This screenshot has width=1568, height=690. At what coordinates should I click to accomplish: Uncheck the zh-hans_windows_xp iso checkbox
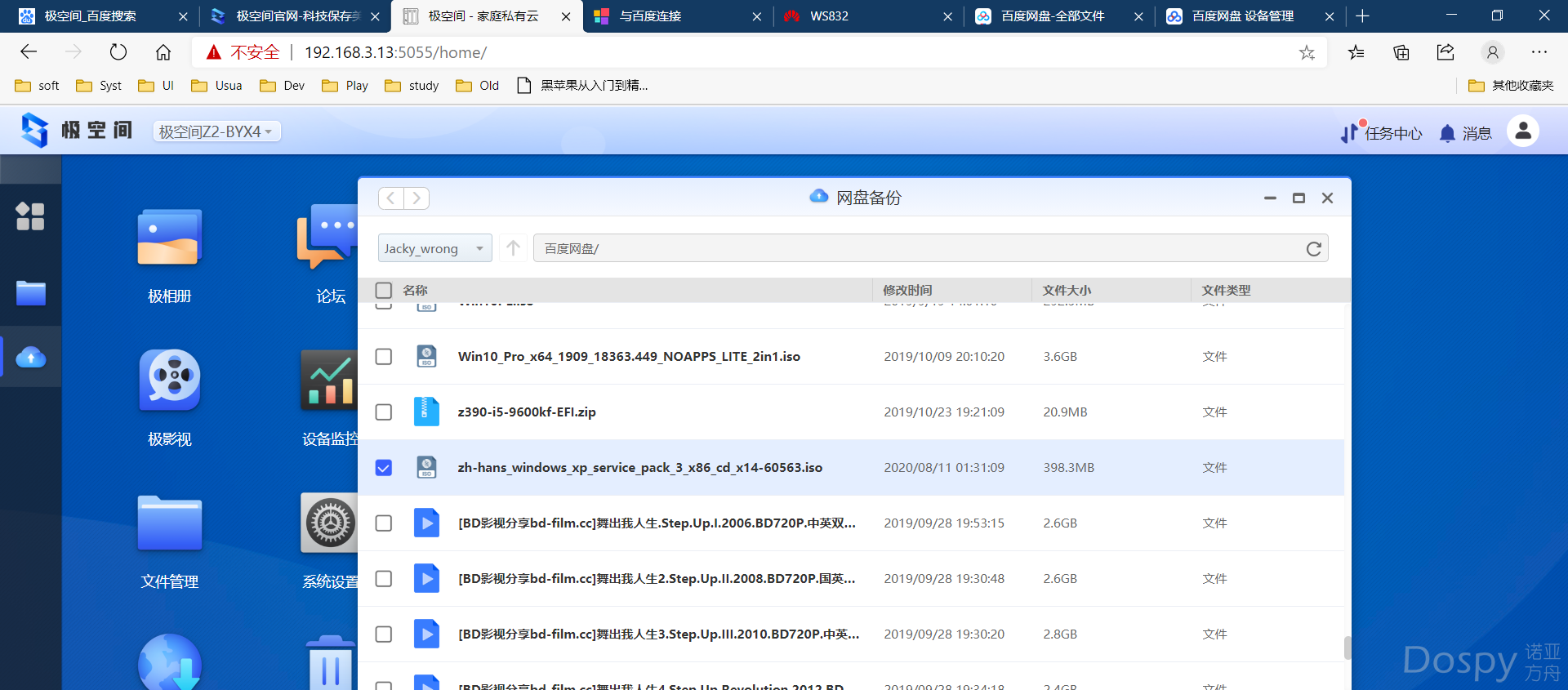(383, 467)
